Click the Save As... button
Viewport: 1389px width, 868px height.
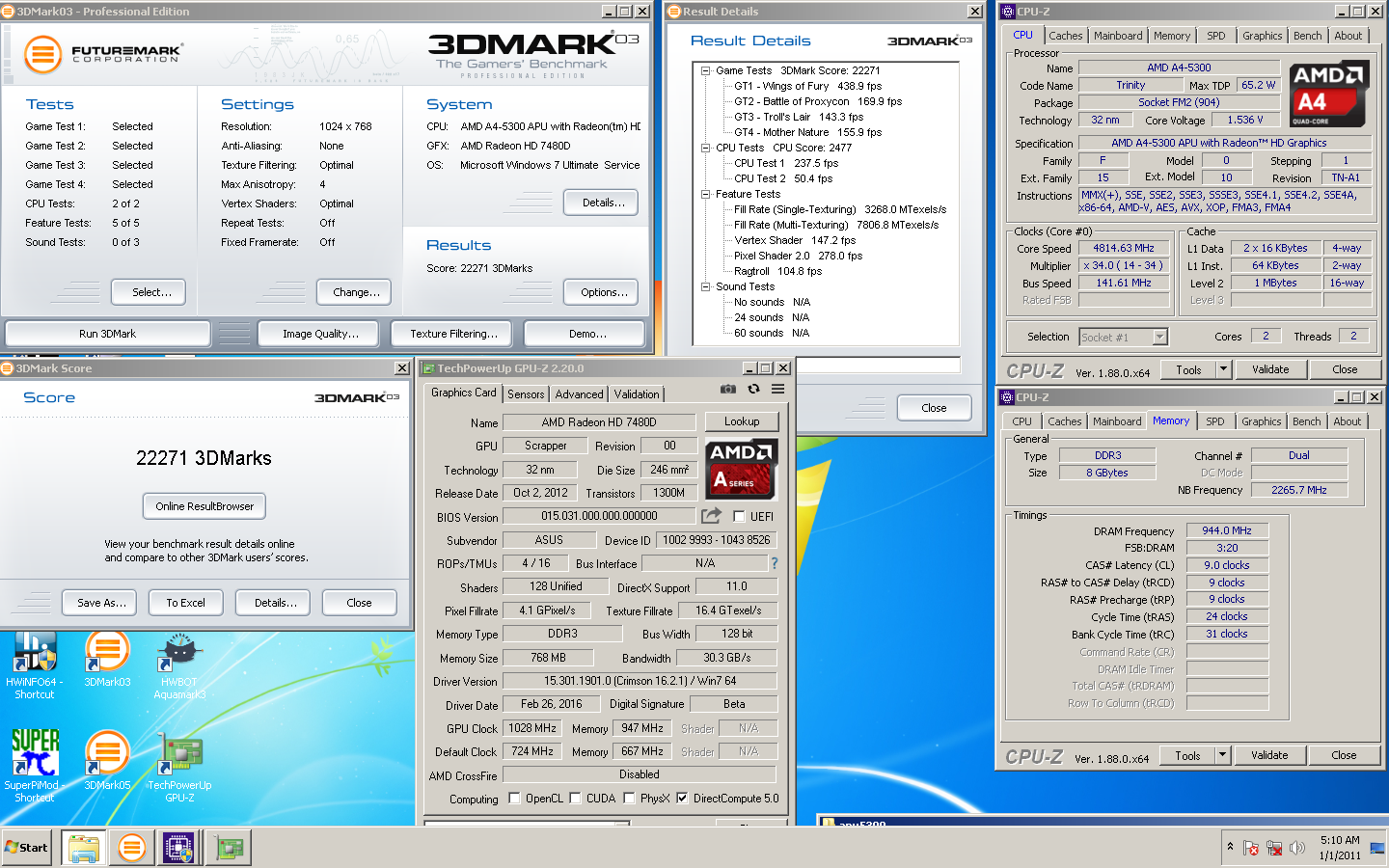click(101, 603)
